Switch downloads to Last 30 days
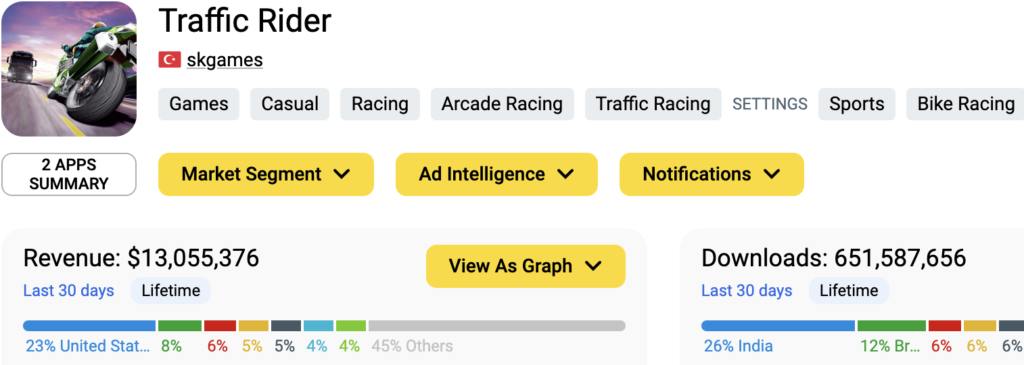Viewport: 1024px width, 365px height. 746,291
